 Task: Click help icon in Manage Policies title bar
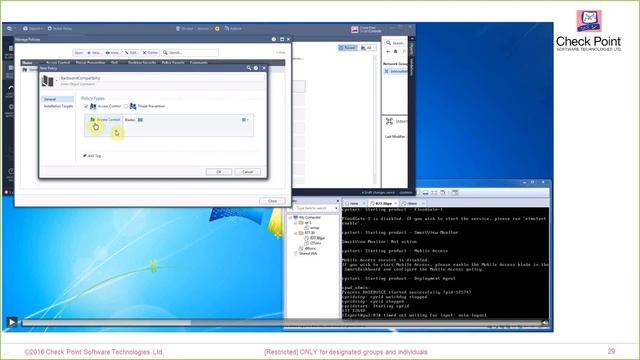click(274, 39)
